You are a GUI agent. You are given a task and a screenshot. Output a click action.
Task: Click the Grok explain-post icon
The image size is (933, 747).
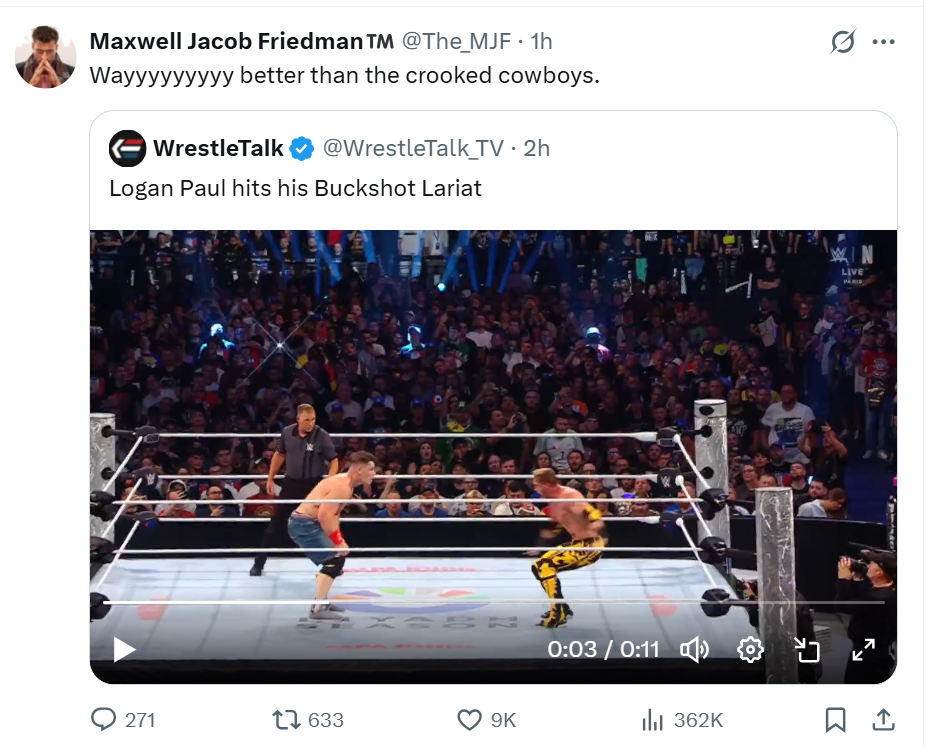tap(843, 42)
